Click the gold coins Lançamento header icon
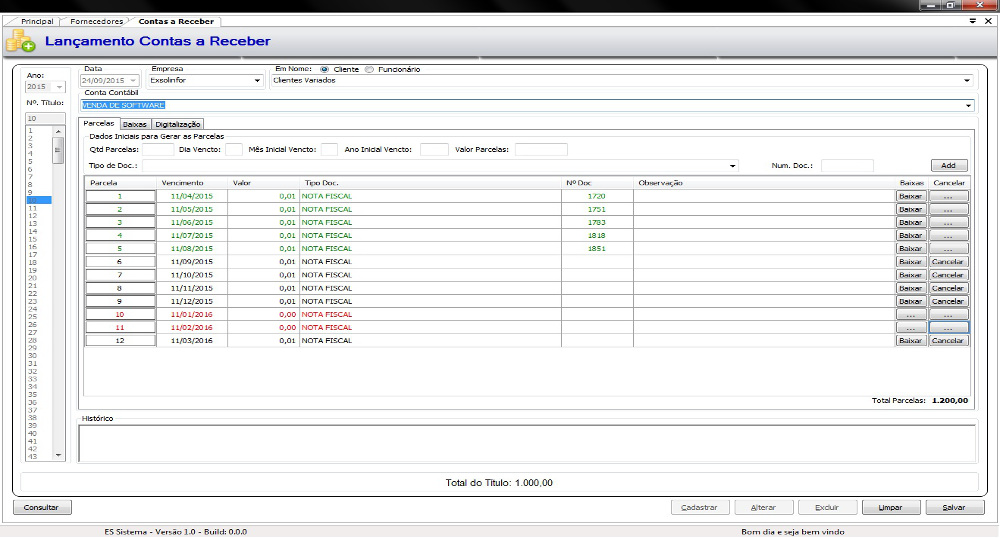1000x538 pixels. click(x=20, y=42)
